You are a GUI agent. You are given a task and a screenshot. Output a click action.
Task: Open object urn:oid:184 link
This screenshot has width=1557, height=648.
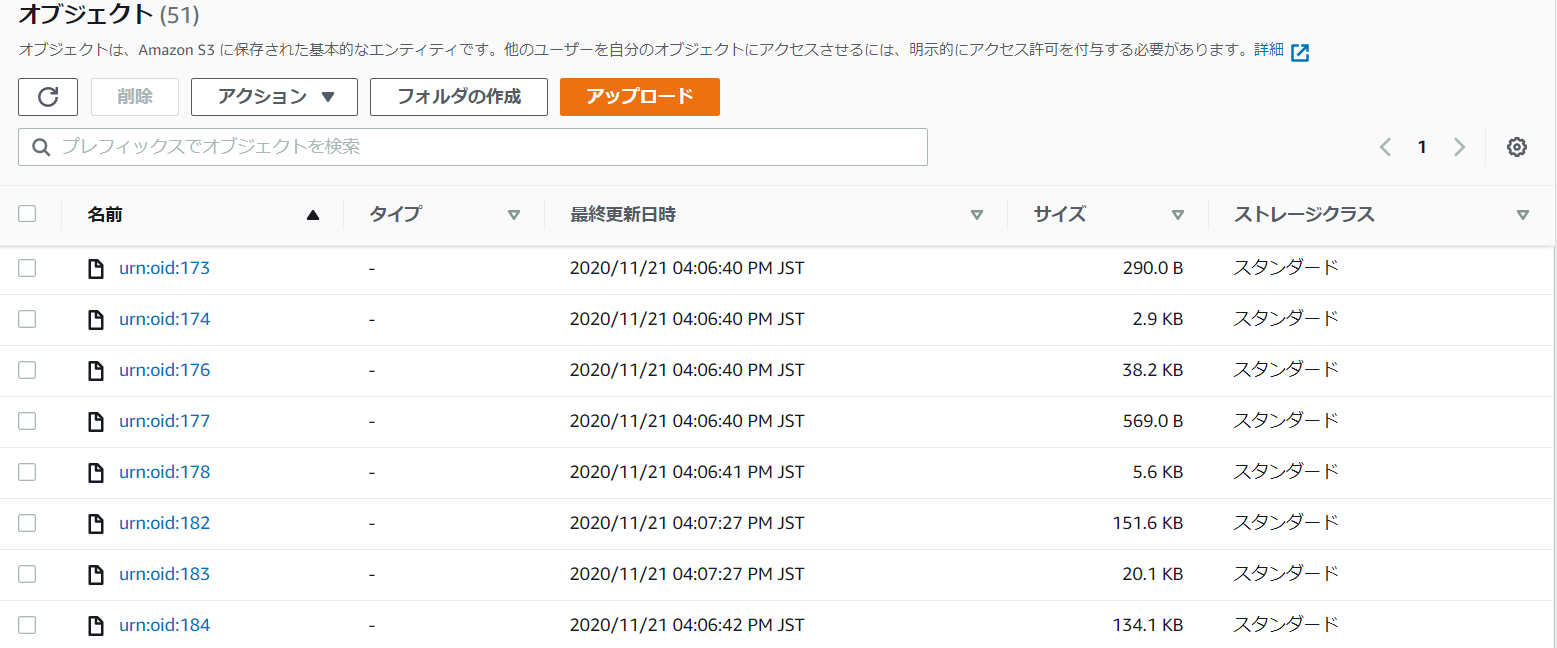pos(164,625)
